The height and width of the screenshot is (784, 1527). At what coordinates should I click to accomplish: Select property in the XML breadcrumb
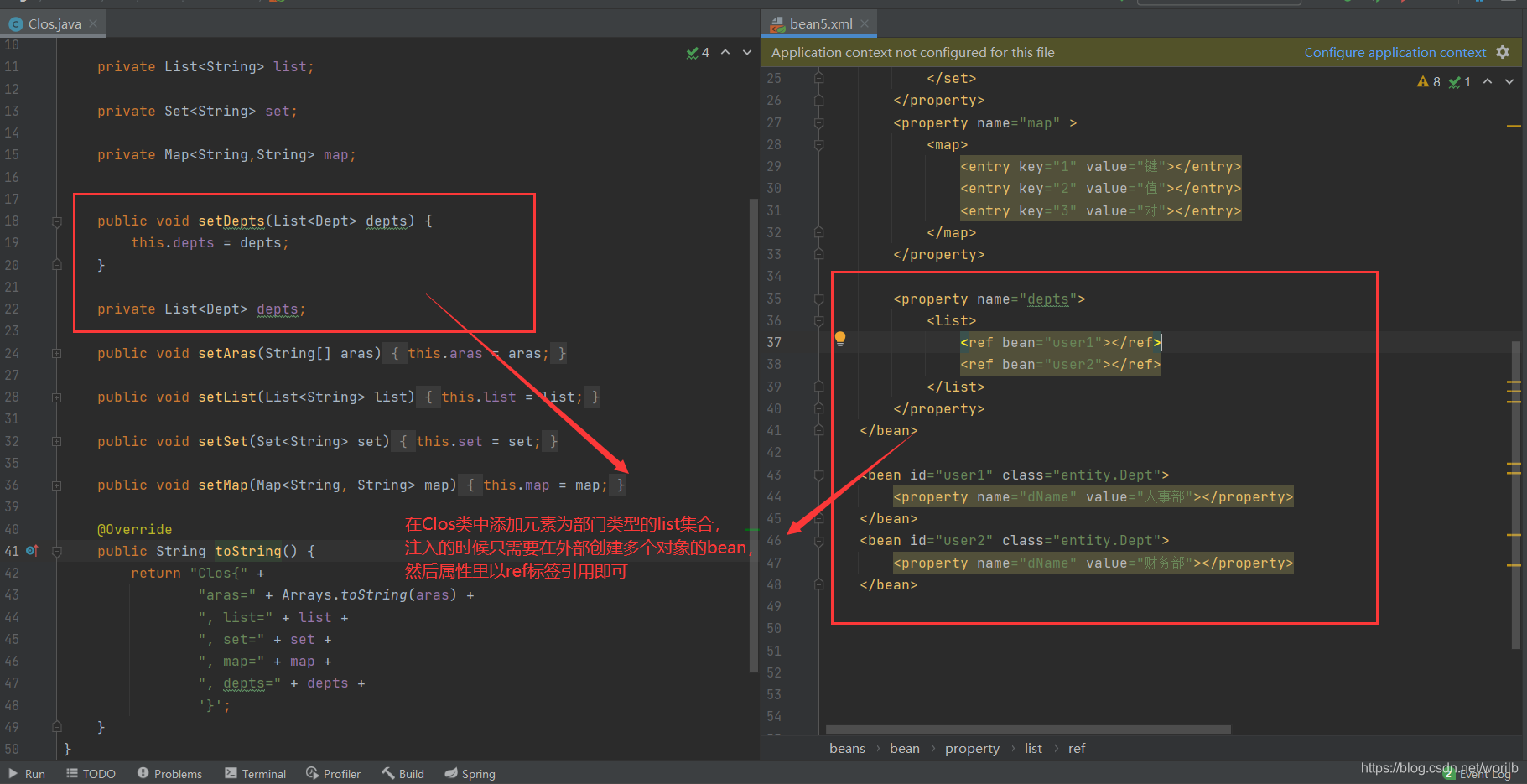(972, 748)
